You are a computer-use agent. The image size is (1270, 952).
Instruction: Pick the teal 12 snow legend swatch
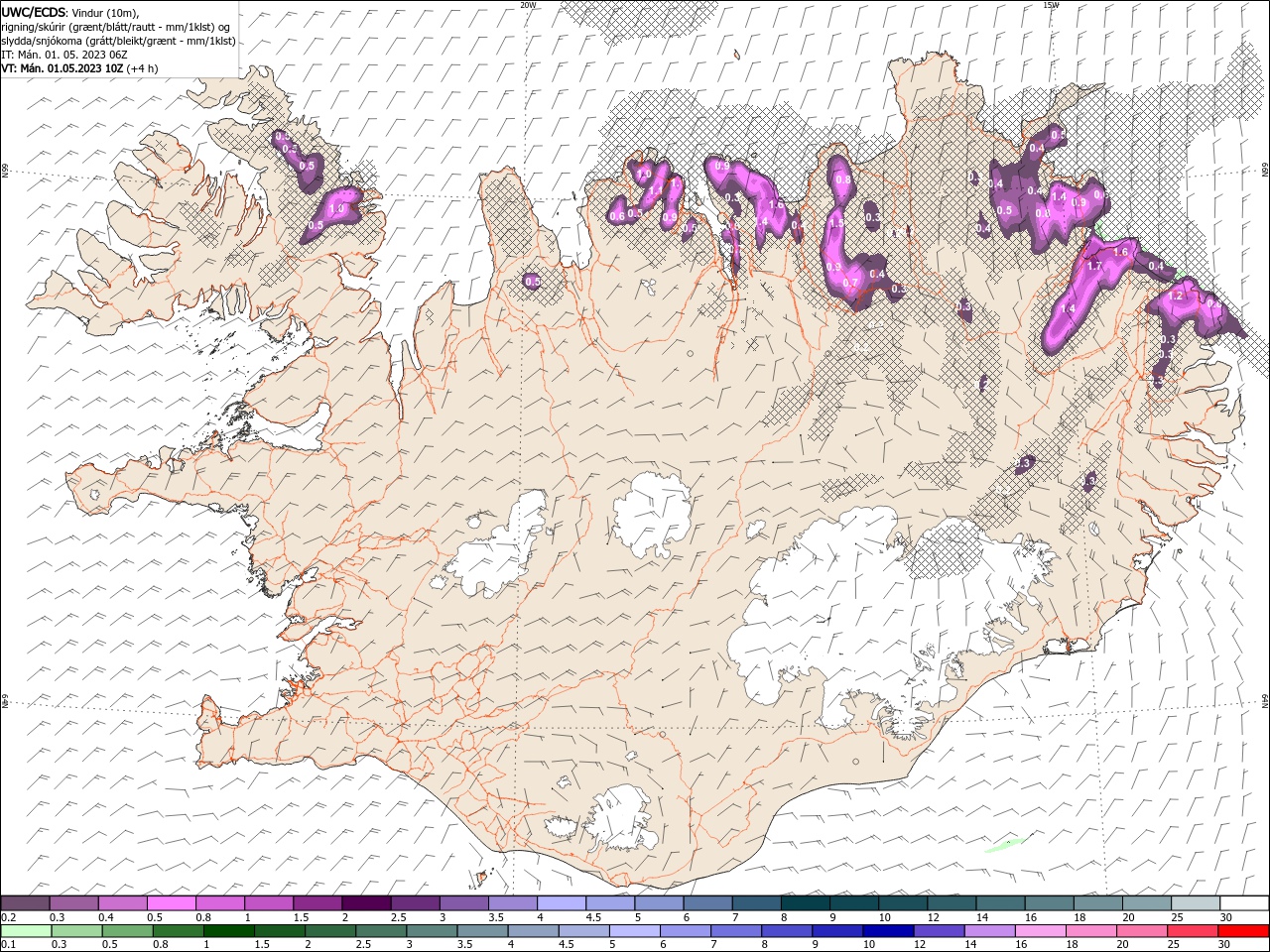pos(951,903)
